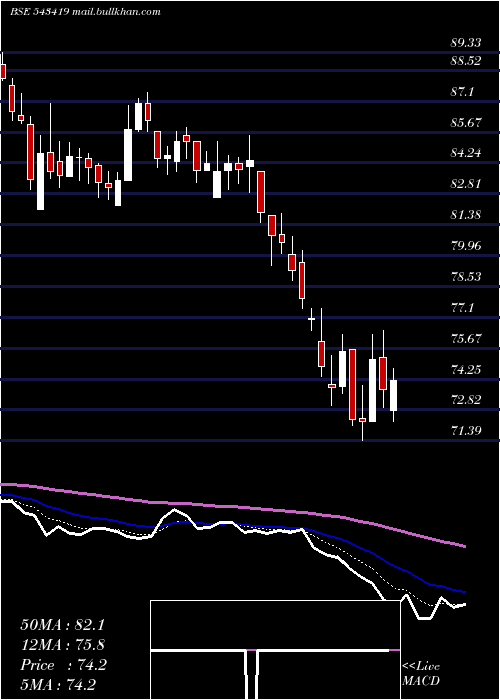The height and width of the screenshot is (700, 500).
Task: Click the 88.52 price level label
Action: pos(466,61)
